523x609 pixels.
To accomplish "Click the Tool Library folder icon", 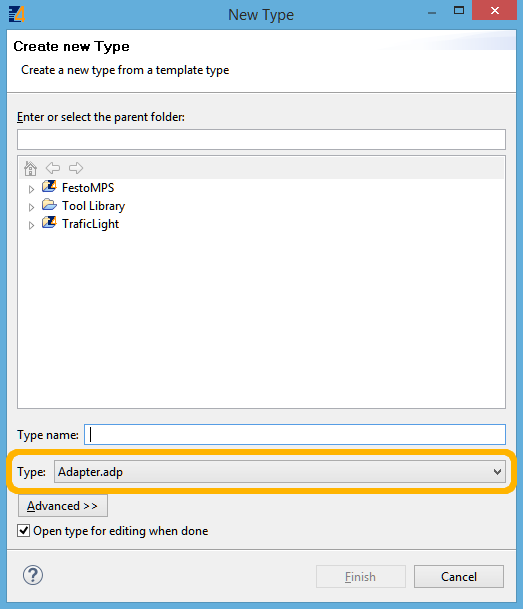I will click(49, 205).
